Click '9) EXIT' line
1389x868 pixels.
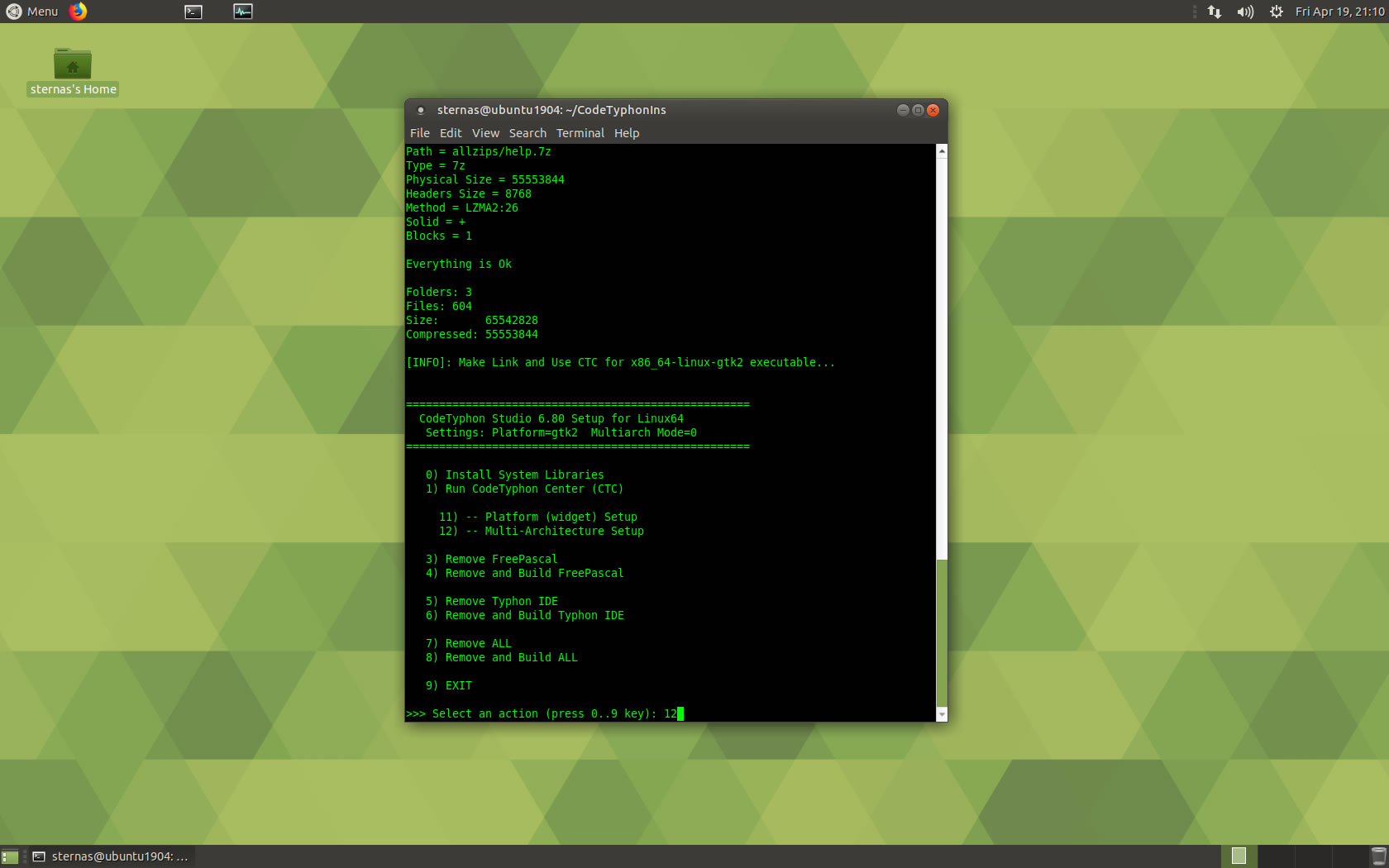pos(449,685)
